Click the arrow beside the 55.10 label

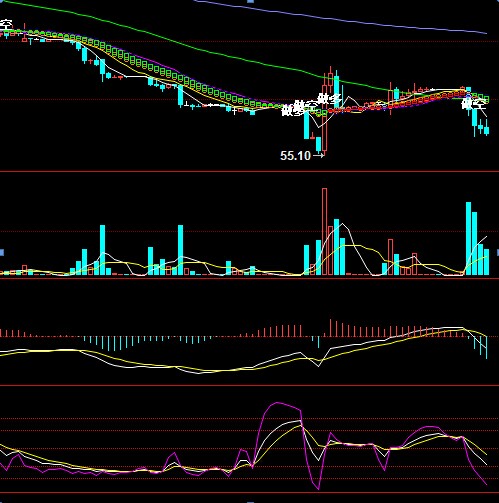click(318, 155)
